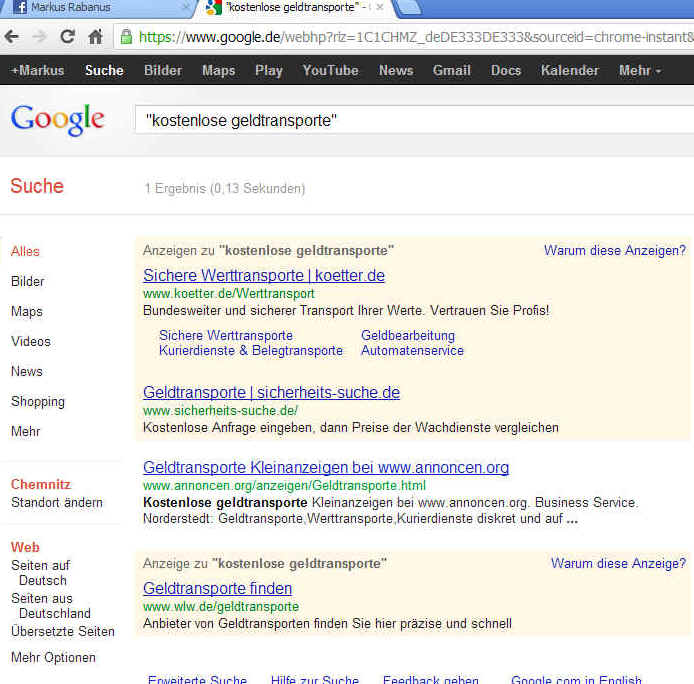Select Suche in the black bar

[104, 70]
